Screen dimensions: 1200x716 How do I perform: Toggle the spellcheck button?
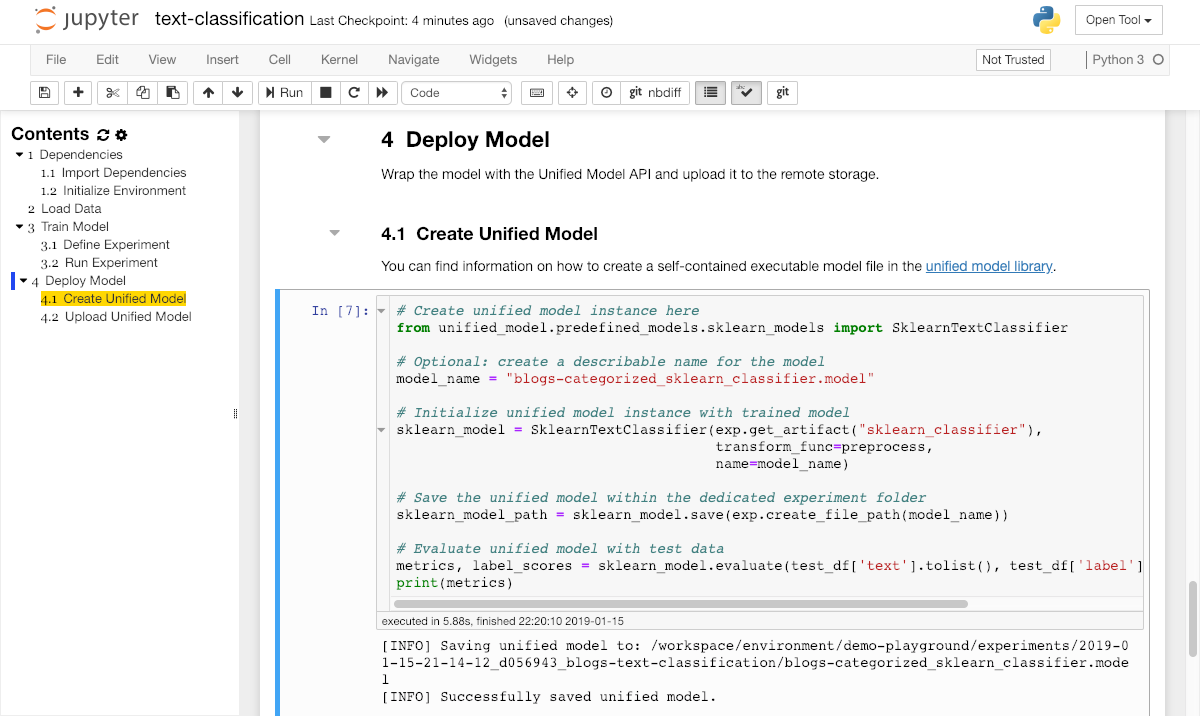(x=747, y=93)
